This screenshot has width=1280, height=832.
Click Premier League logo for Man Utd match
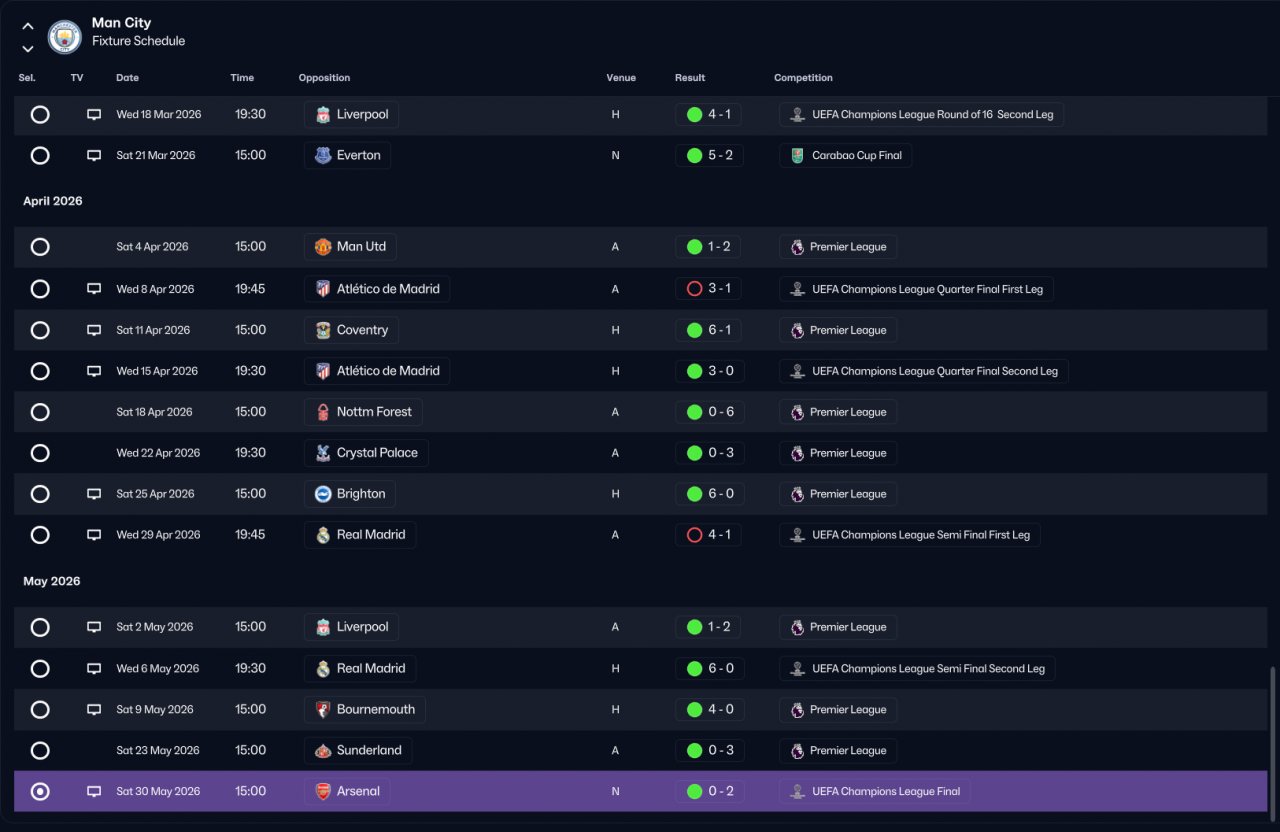pos(797,247)
